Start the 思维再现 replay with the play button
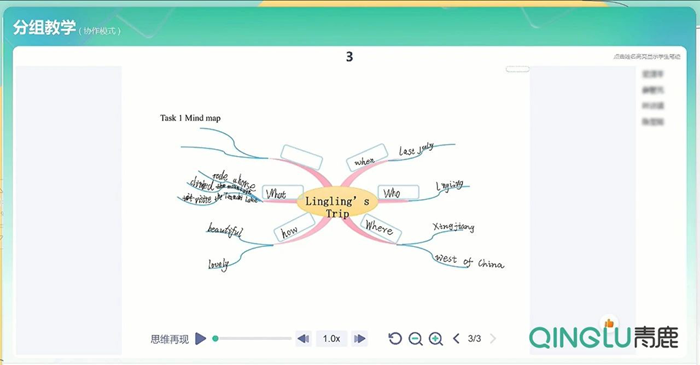 (201, 339)
